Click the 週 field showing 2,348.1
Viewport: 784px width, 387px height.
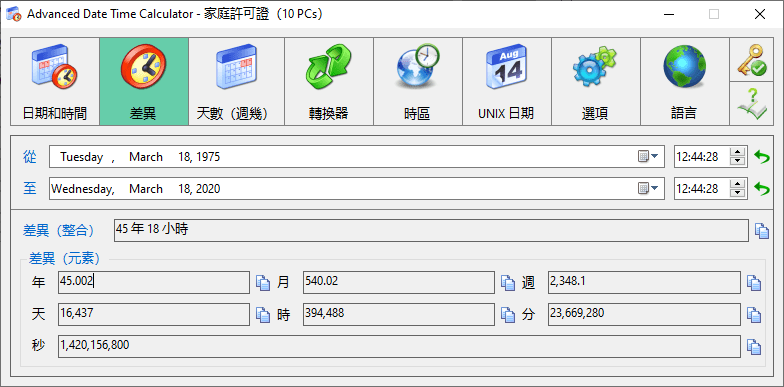644,282
